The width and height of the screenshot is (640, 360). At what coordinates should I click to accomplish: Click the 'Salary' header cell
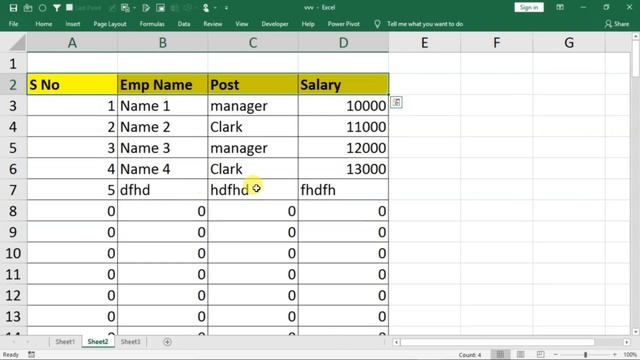343,84
